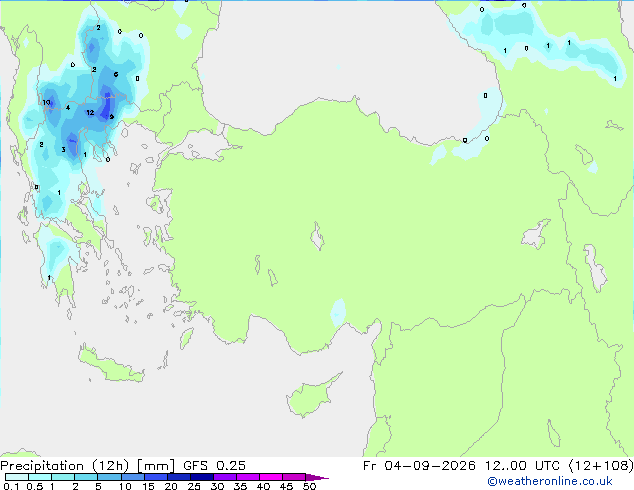This screenshot has height=490, width=634.
Task: Click the Fr 04-09-2026 date stamp
Action: pyautogui.click(x=419, y=466)
